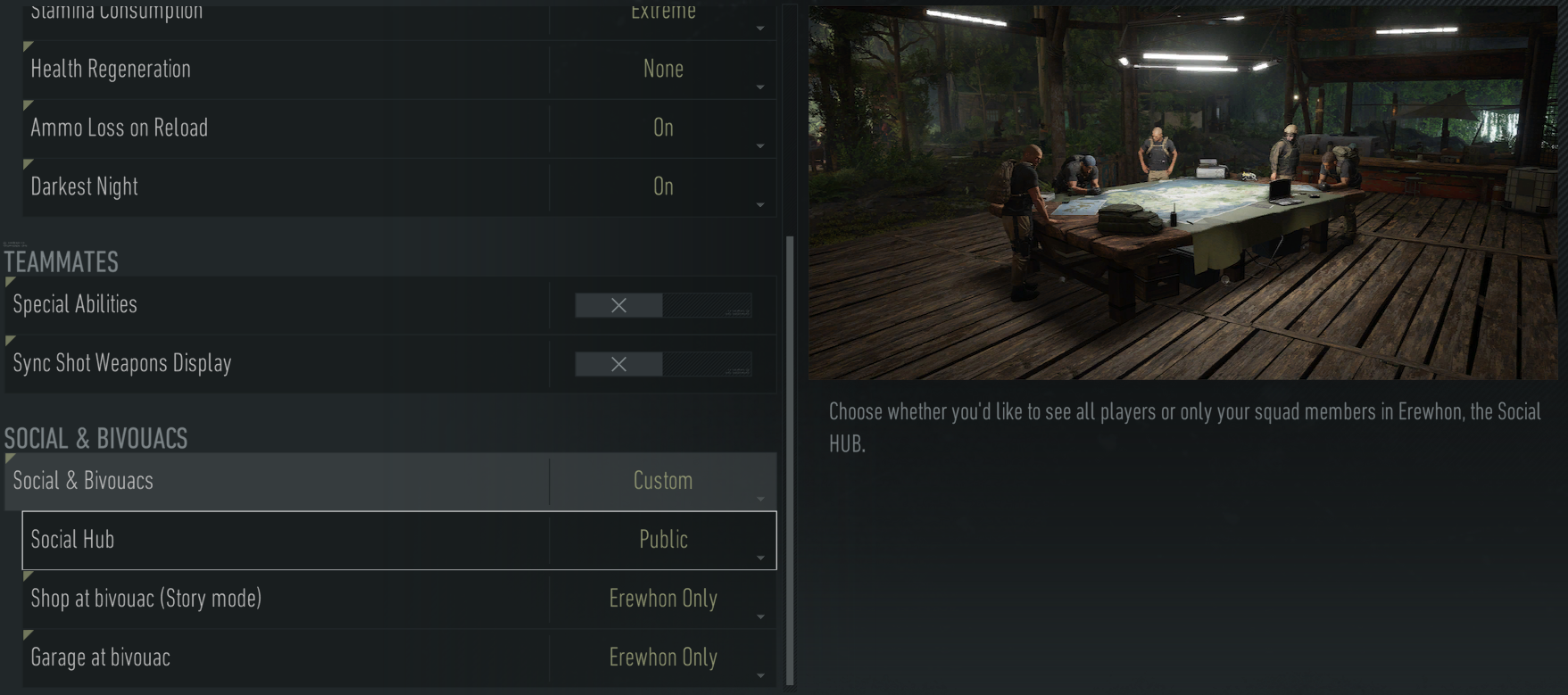Click the green corner marker on Health Regeneration
The image size is (1568, 695).
click(28, 46)
